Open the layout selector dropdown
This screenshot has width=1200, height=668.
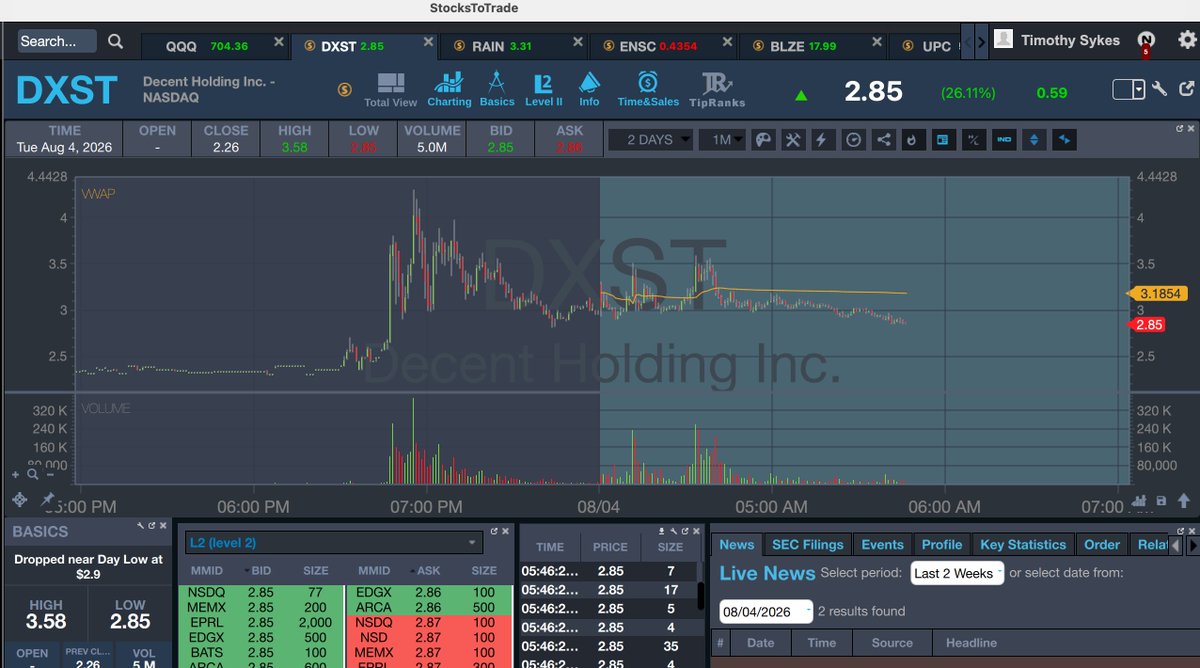1129,90
